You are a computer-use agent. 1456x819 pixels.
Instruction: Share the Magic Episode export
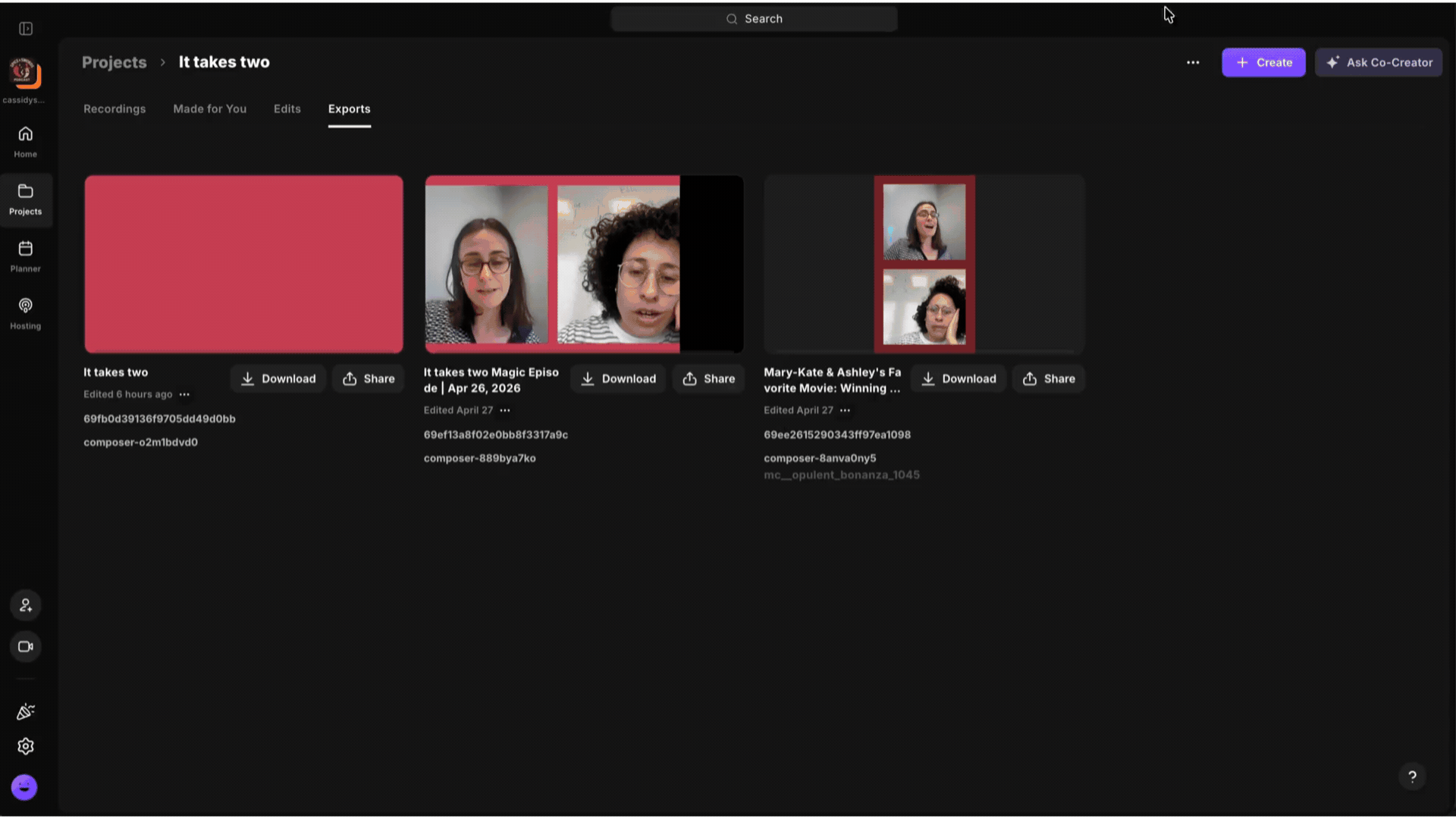point(708,378)
